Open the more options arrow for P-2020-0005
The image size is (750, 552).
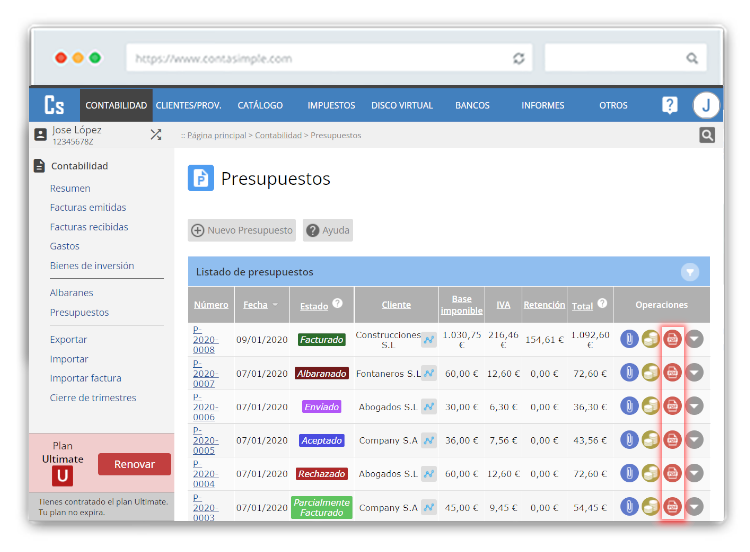click(694, 440)
